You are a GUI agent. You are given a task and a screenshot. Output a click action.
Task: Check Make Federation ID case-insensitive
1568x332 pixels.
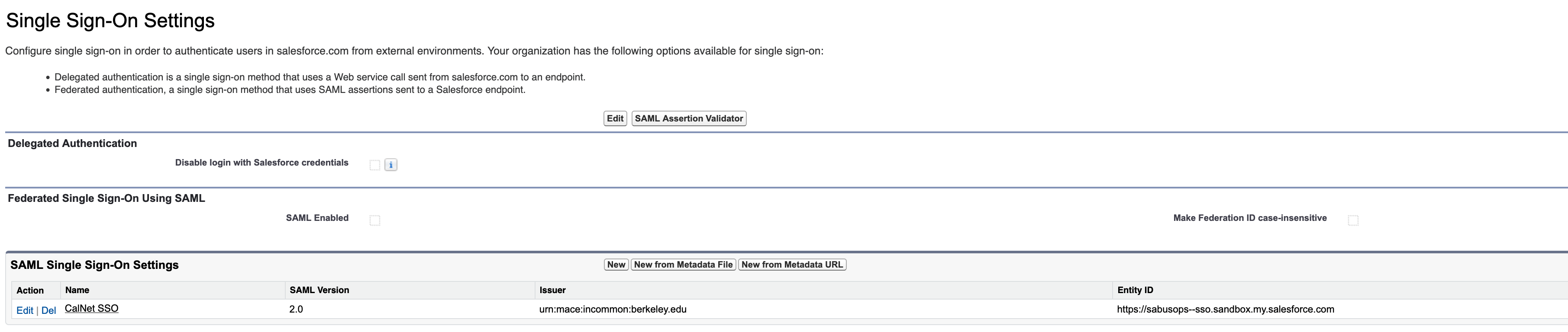point(1352,220)
